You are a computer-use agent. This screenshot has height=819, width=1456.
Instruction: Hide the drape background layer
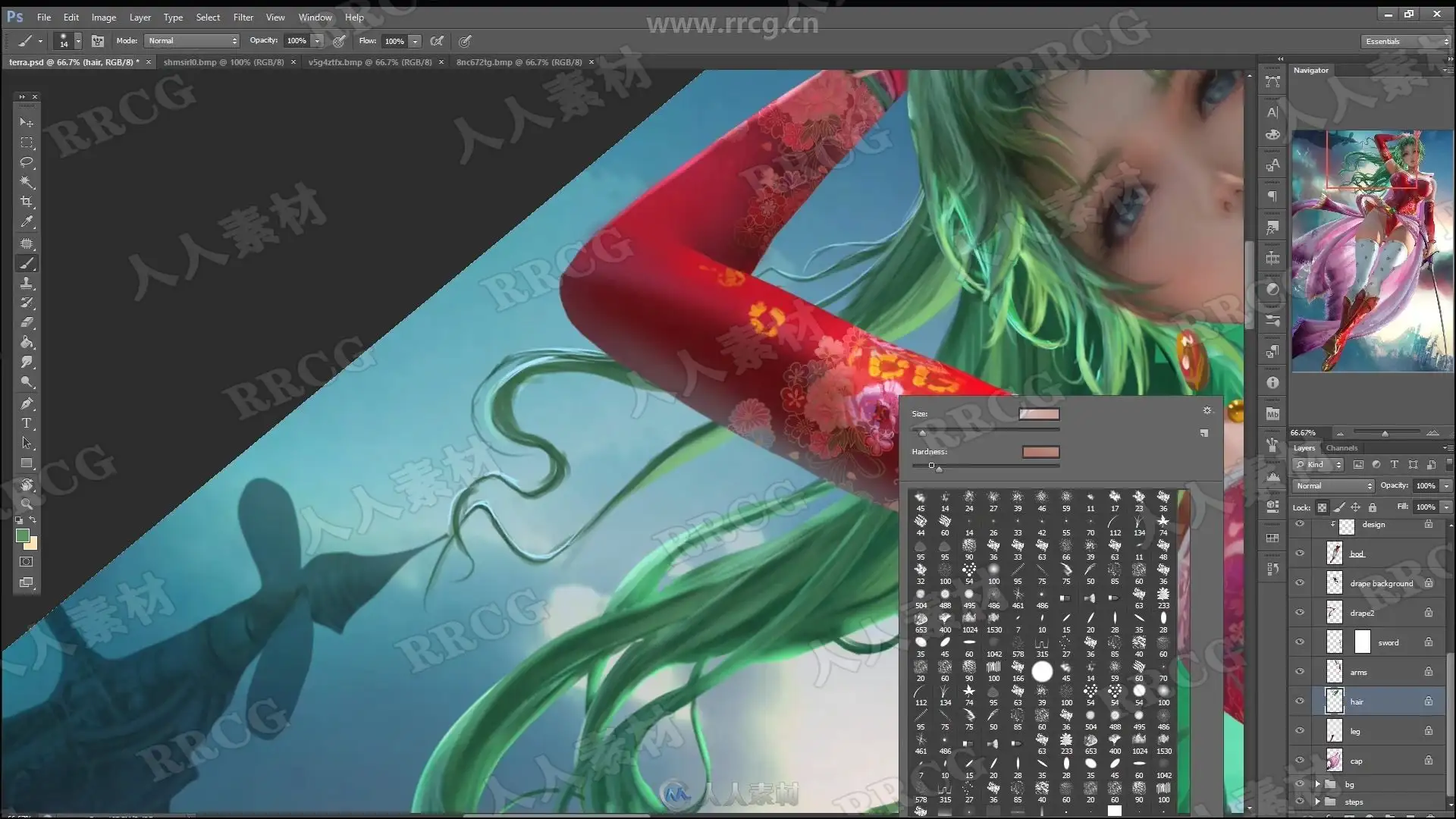(1300, 583)
